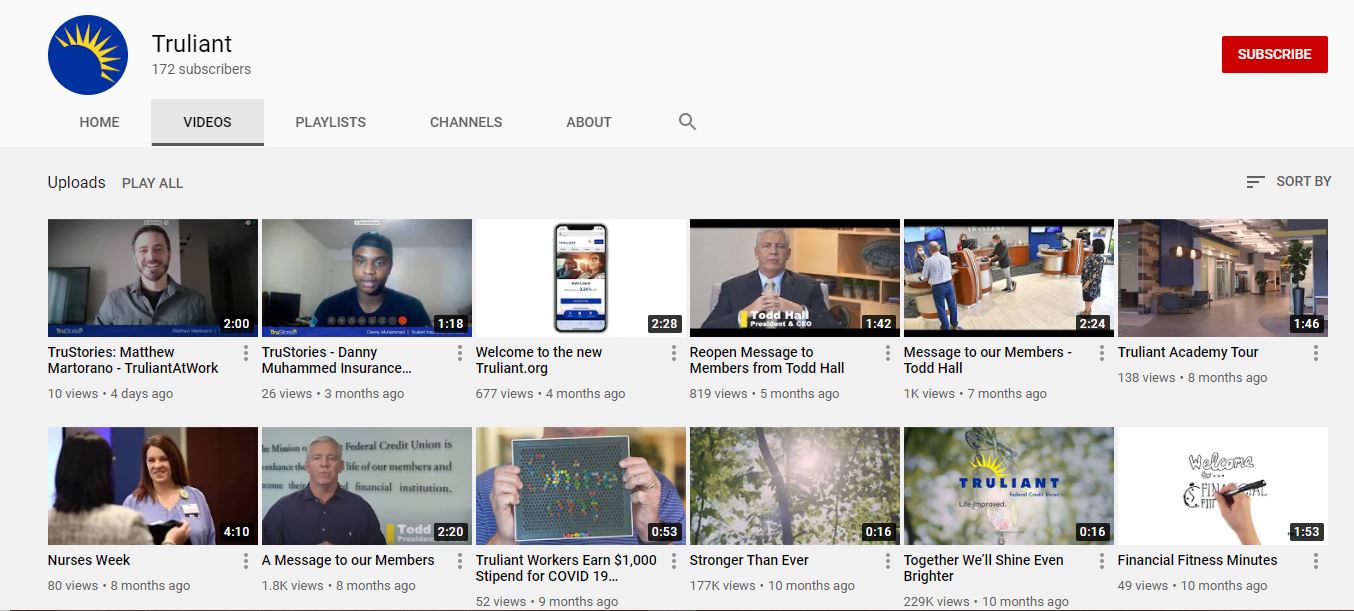This screenshot has height=611, width=1354.
Task: Open options menu for TruStories - Danny Muhammed
Action: pyautogui.click(x=460, y=353)
